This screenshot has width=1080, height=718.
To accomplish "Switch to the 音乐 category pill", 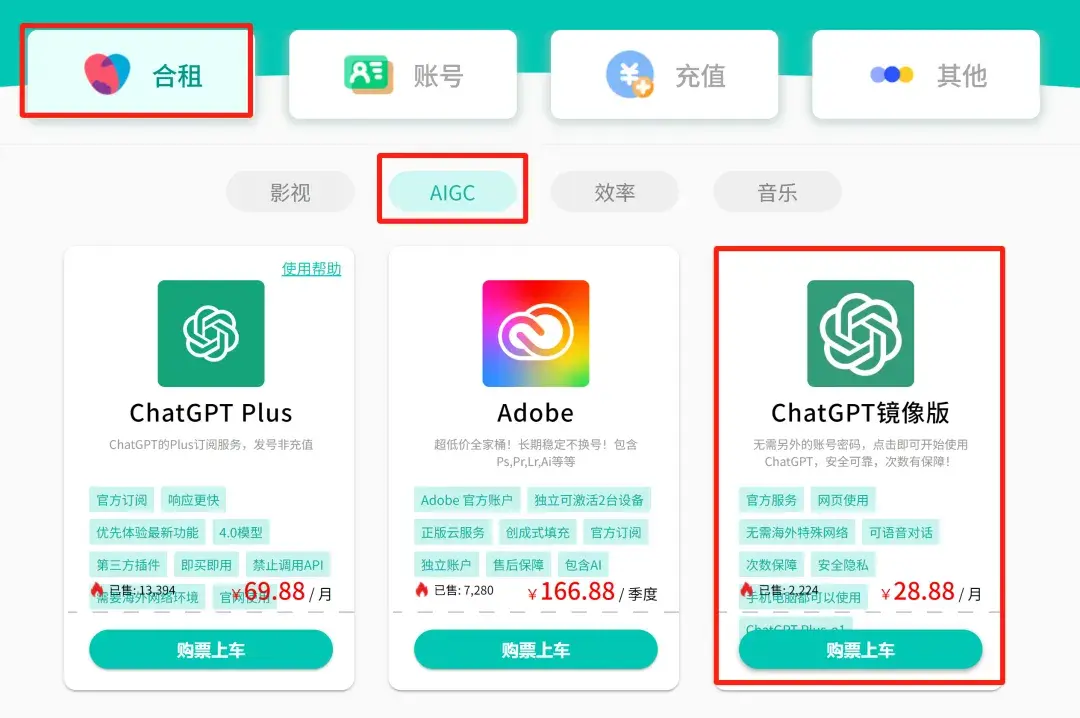I will point(778,192).
